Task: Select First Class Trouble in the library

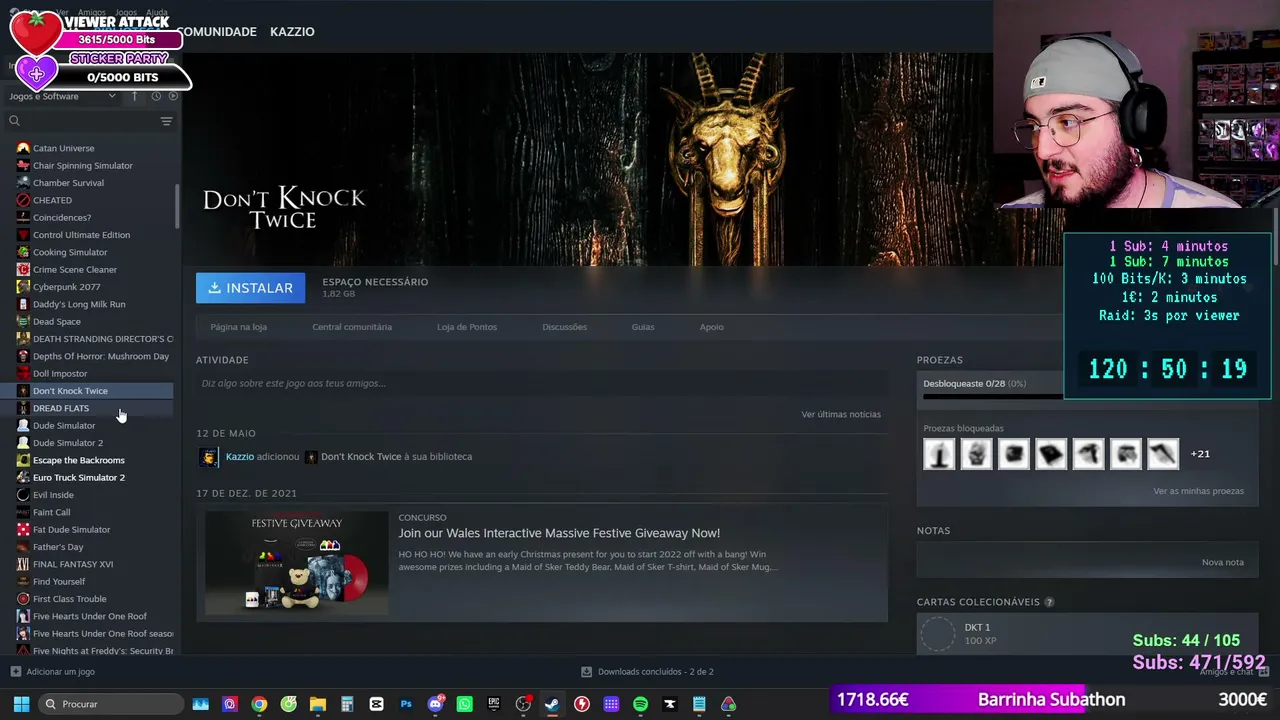Action: (69, 599)
